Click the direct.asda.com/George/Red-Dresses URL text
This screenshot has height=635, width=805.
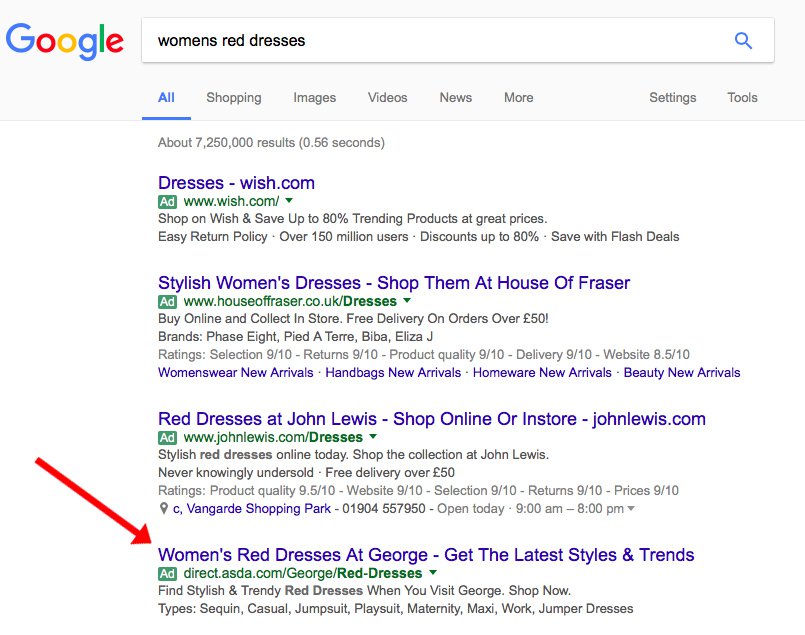tap(303, 573)
